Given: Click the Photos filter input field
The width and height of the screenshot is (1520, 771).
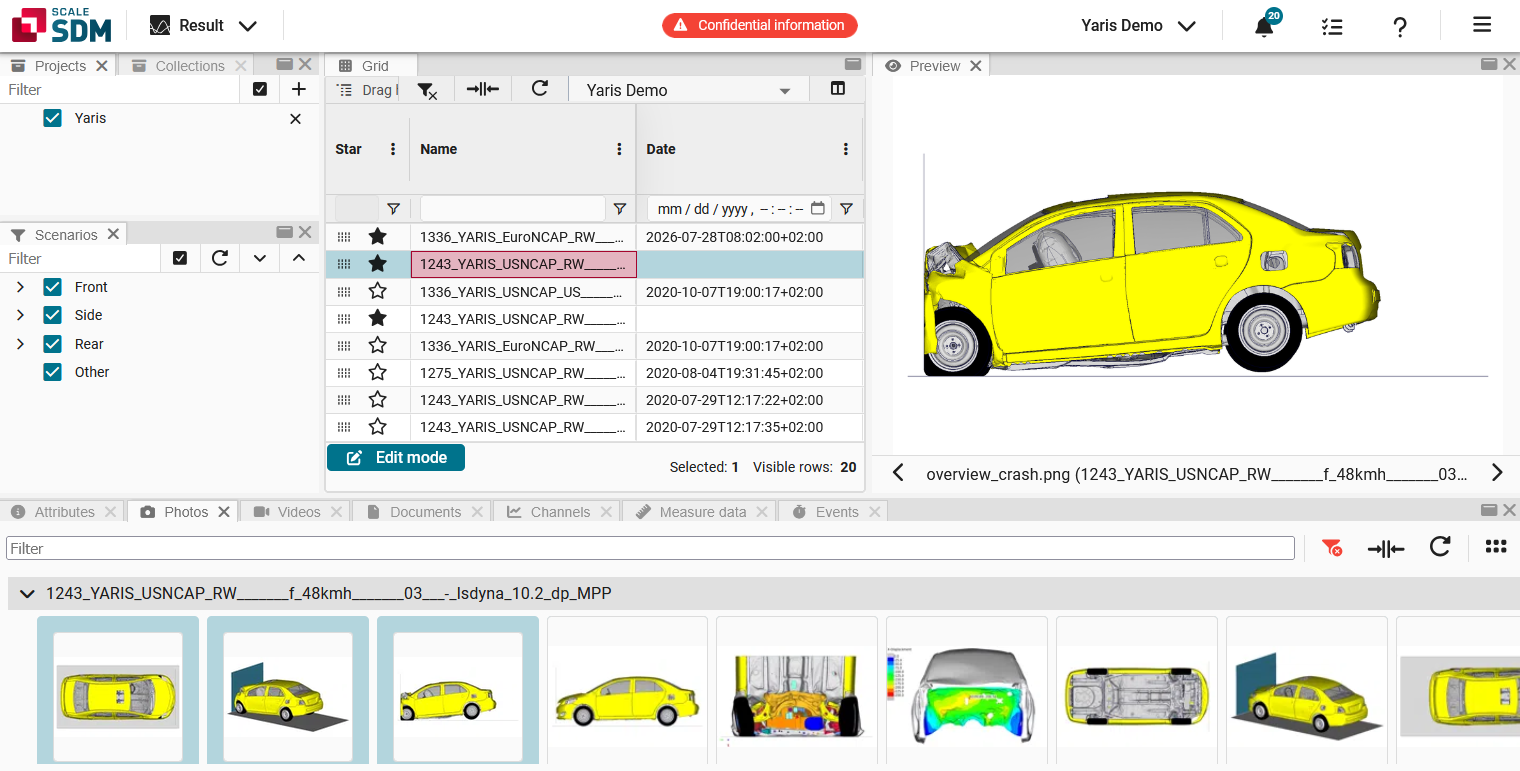Looking at the screenshot, I should click(650, 548).
